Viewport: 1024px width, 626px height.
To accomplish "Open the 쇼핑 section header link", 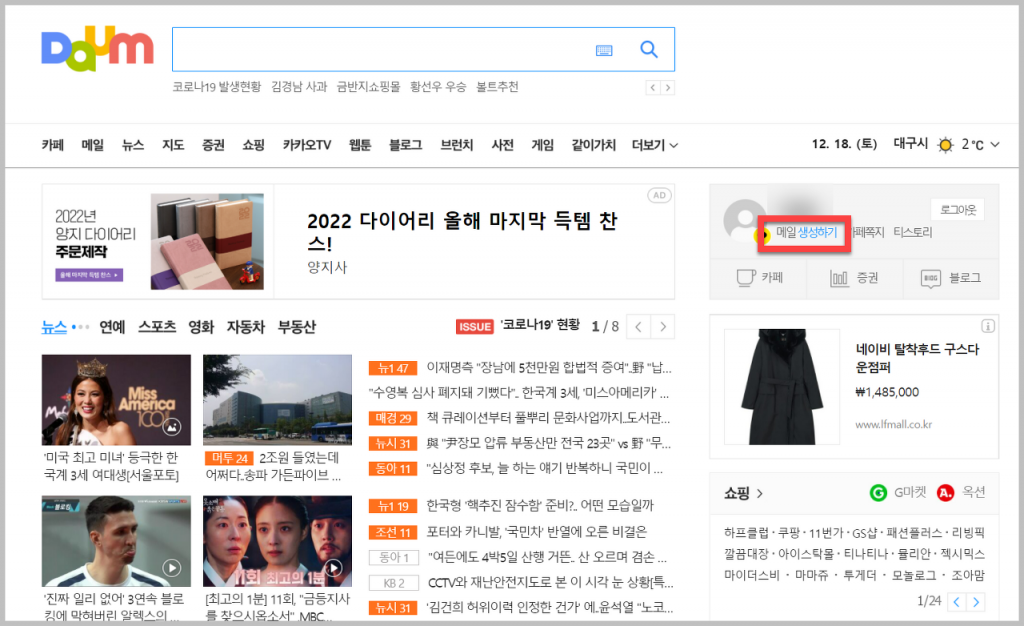I will (743, 493).
